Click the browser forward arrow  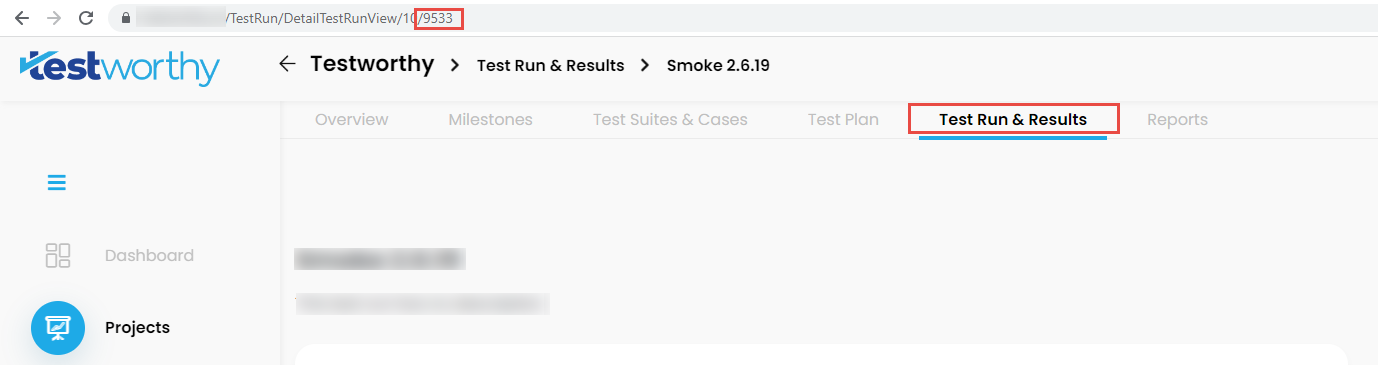click(x=54, y=18)
